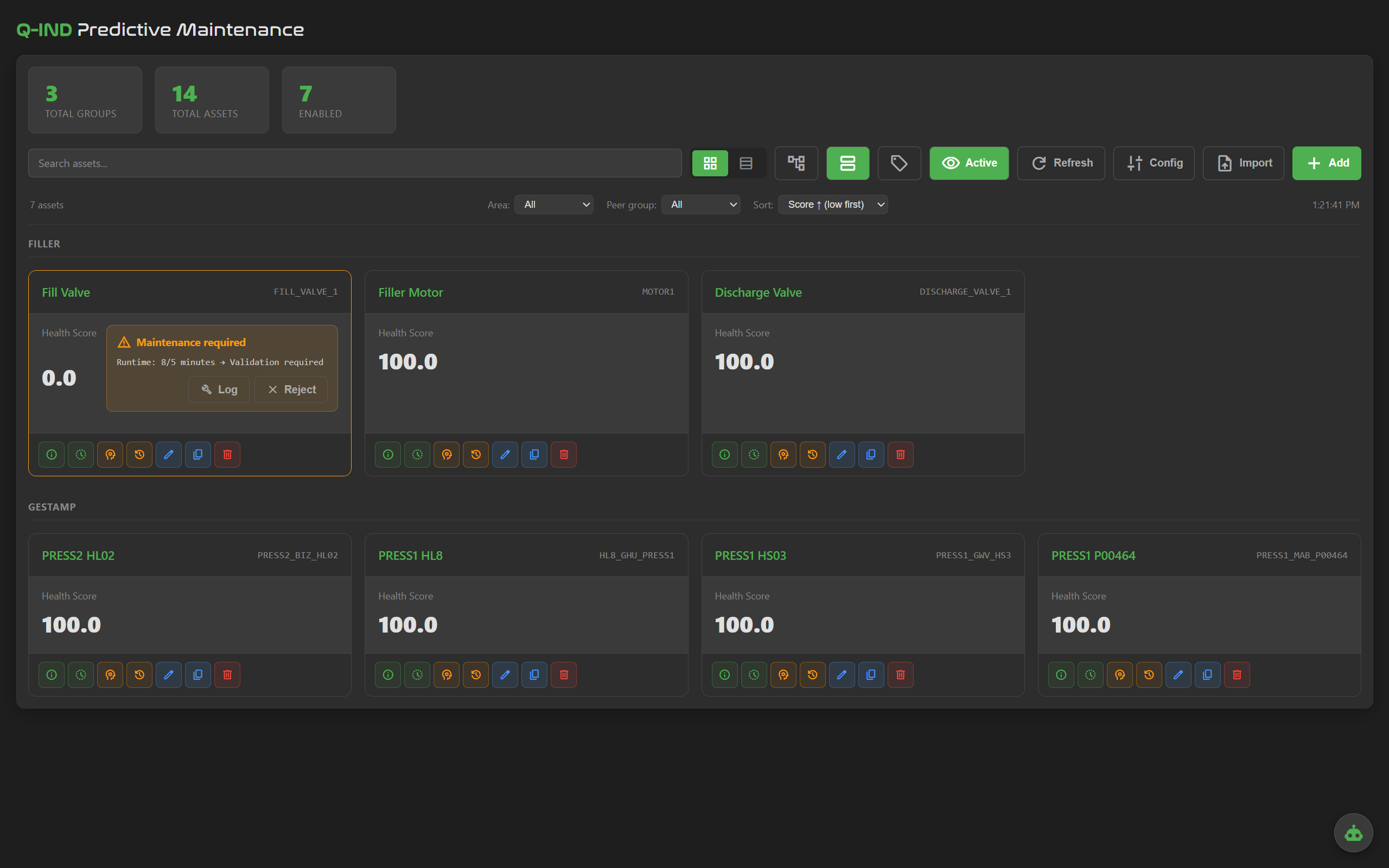Screen dimensions: 1389x868
Task: Open the Sort order dropdown
Action: point(833,205)
